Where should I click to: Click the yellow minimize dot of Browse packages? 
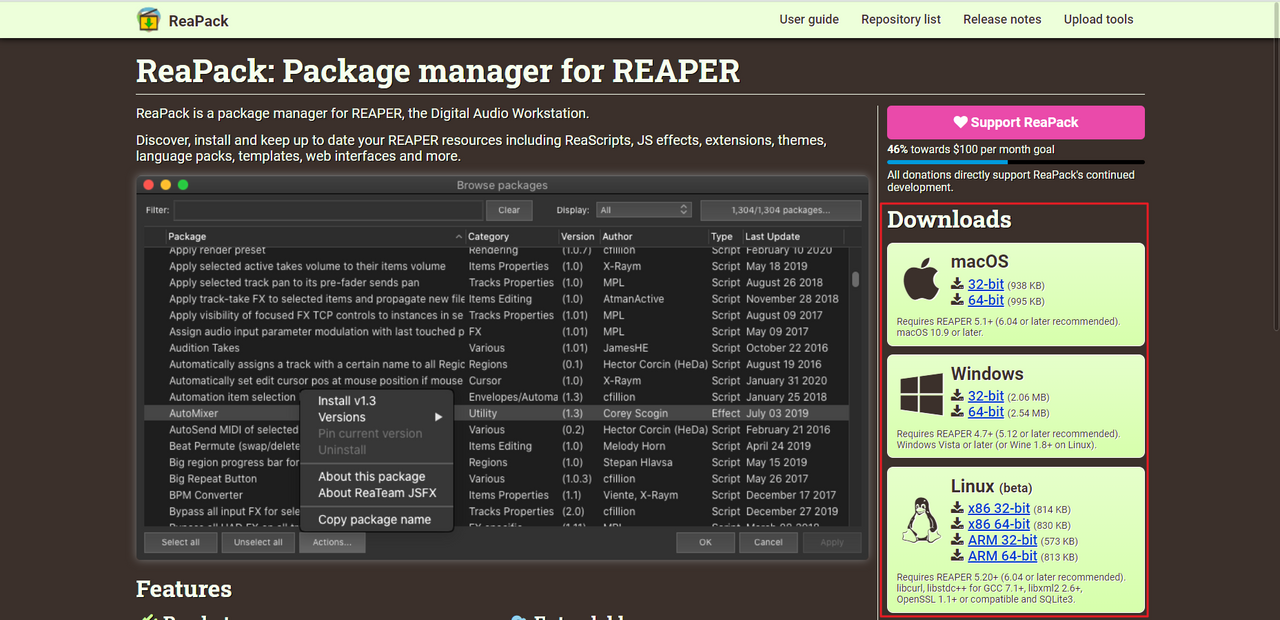tap(166, 185)
